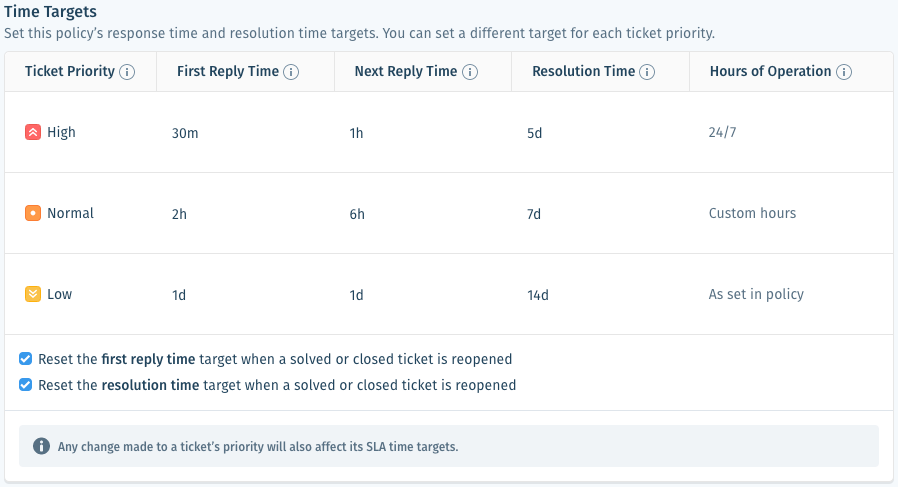Click Low priority next reply 1d field
The width and height of the screenshot is (898, 487).
click(x=423, y=294)
